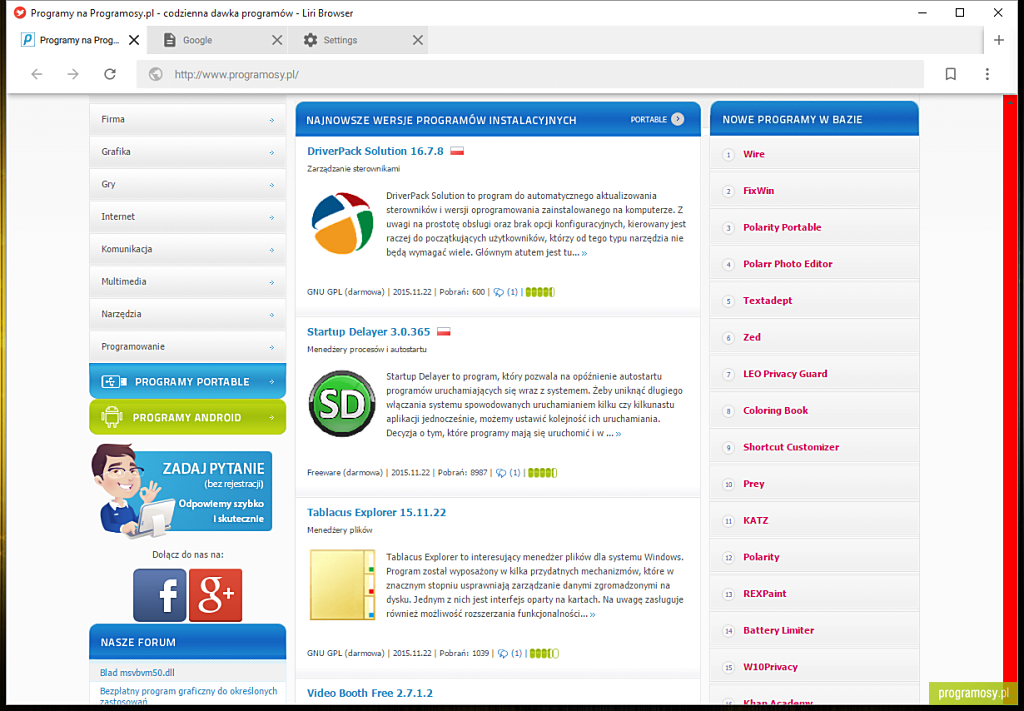Click the ZADAJ PYTANIE banner
The image size is (1024, 711).
tap(182, 490)
